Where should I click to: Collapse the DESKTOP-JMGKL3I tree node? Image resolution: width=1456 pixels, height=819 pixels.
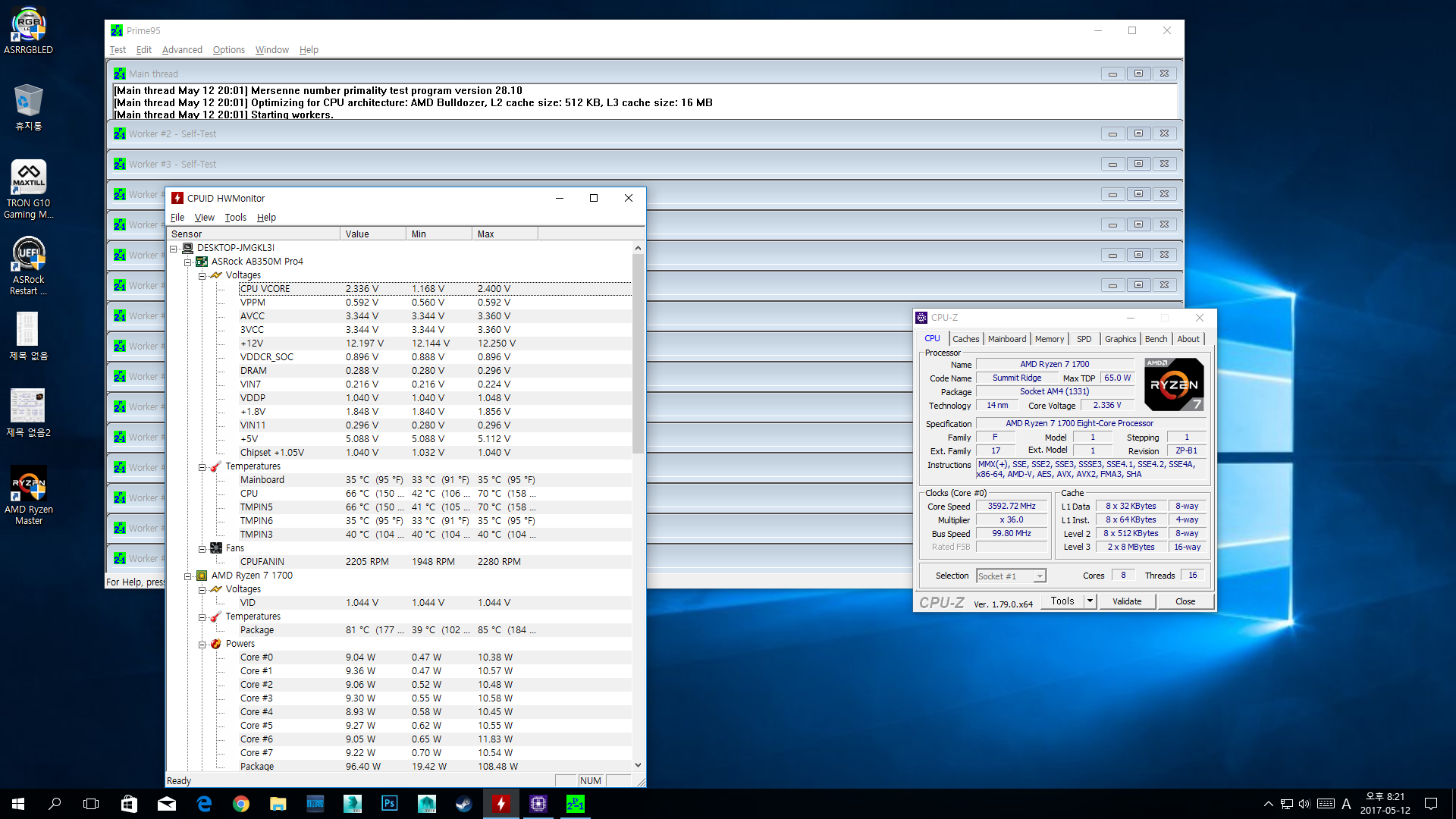click(174, 248)
